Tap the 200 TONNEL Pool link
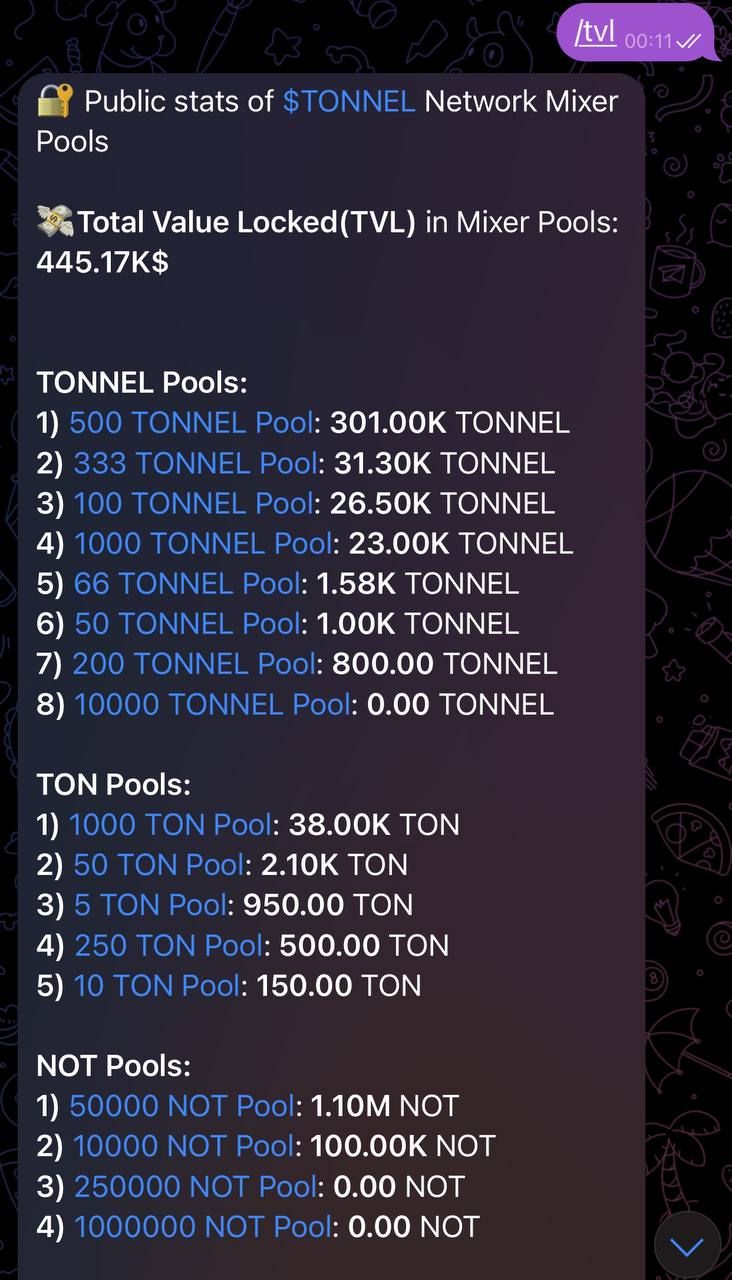 click(195, 664)
